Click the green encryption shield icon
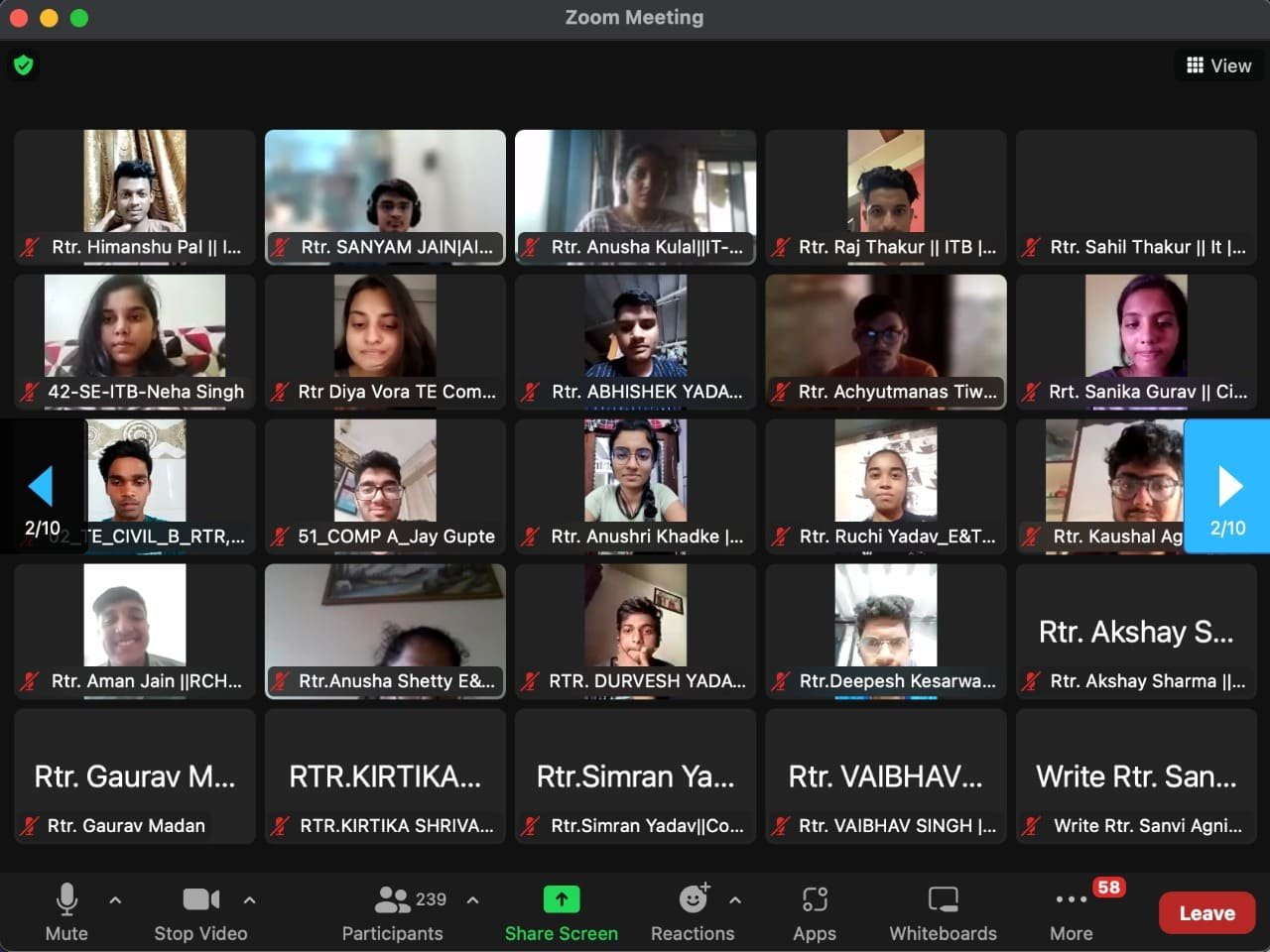The width and height of the screenshot is (1270, 952). [x=24, y=65]
